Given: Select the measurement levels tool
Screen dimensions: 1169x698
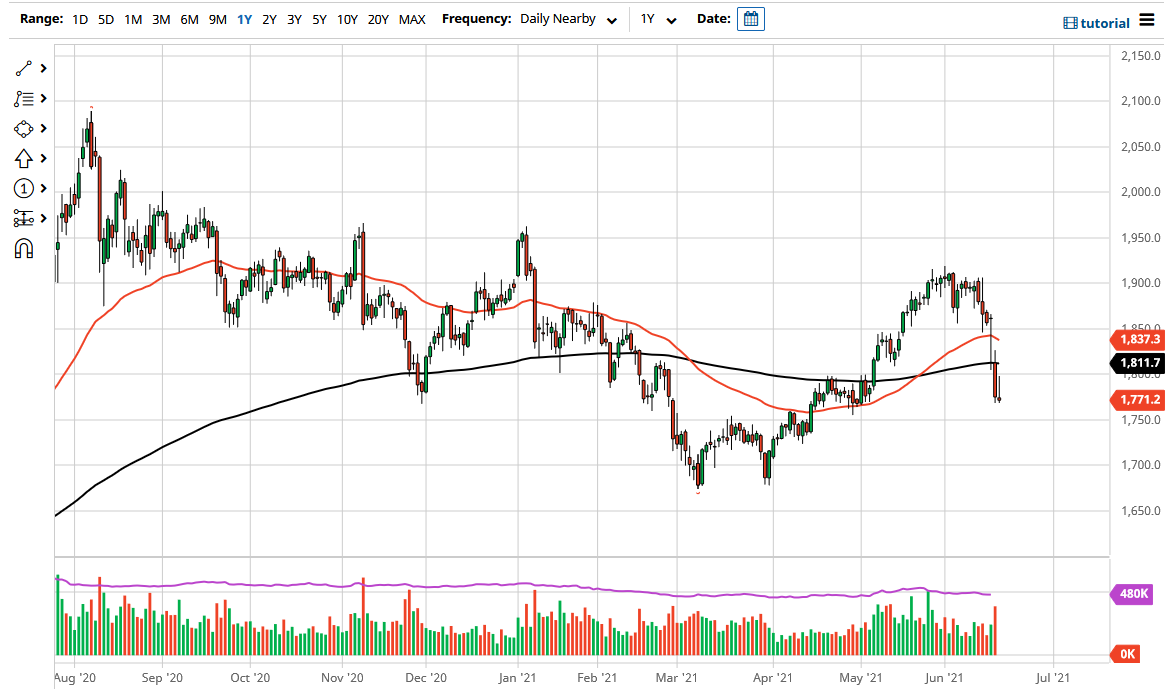Looking at the screenshot, I should [24, 218].
